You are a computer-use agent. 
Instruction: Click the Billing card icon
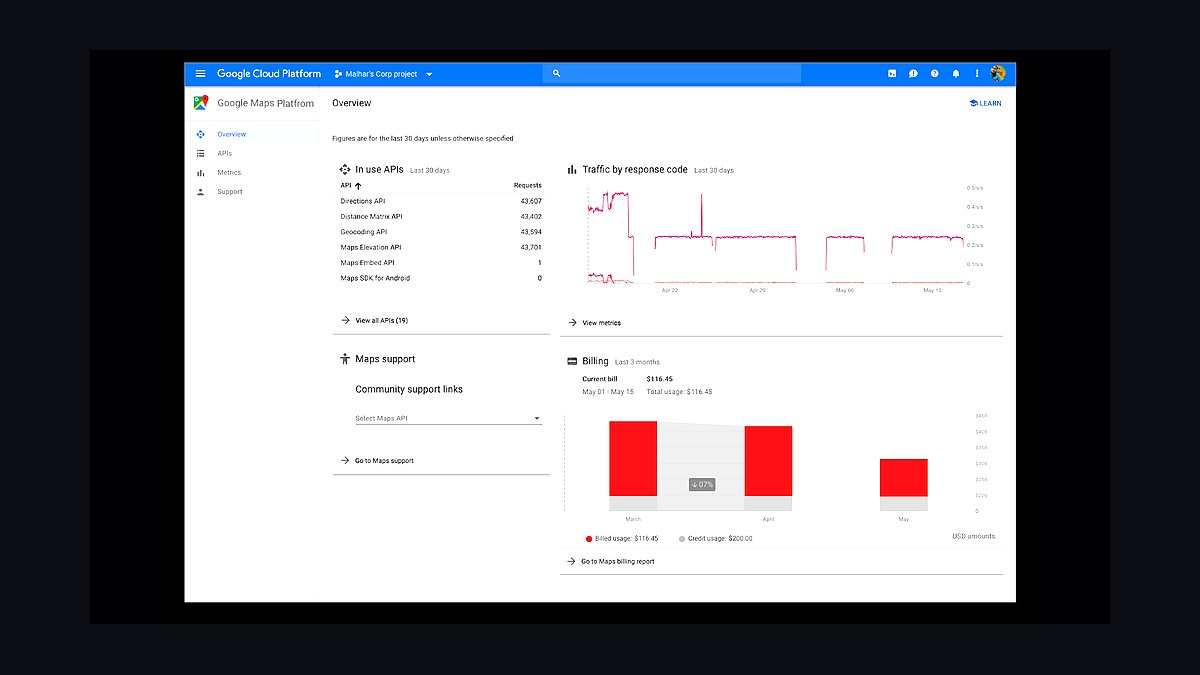pos(573,361)
